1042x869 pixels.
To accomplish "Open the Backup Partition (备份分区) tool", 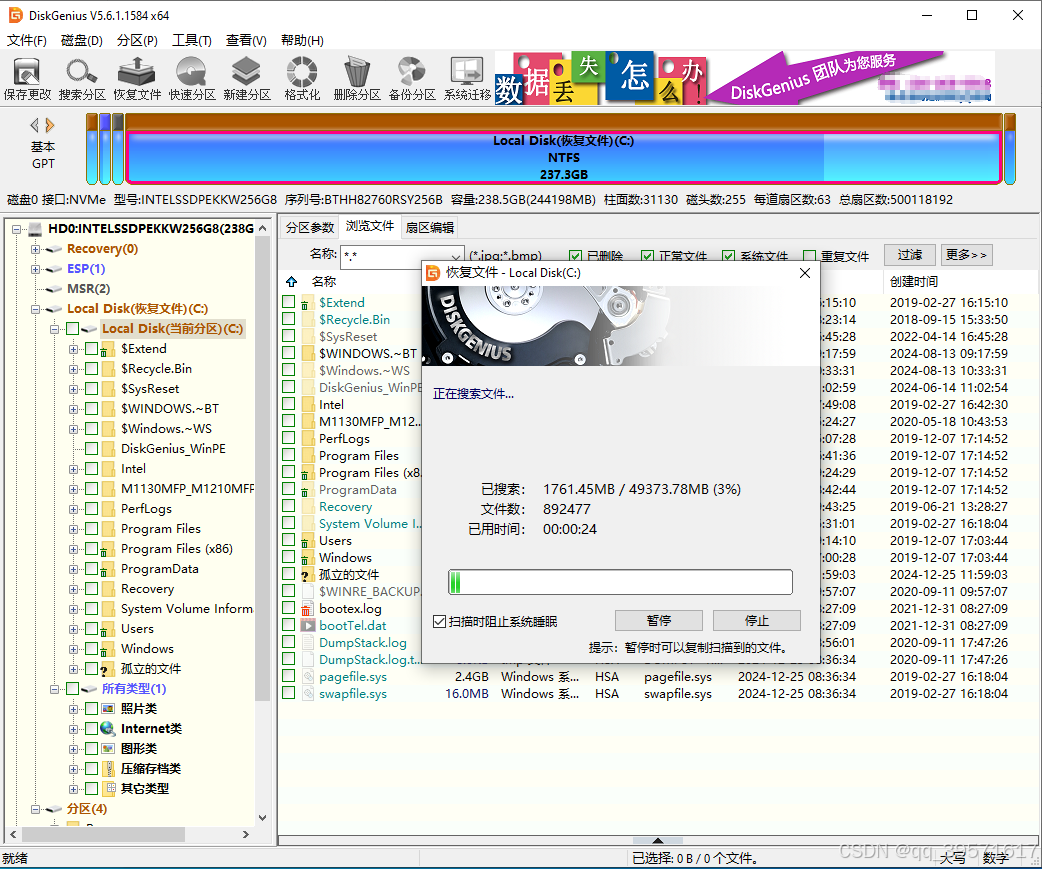I will coord(412,78).
